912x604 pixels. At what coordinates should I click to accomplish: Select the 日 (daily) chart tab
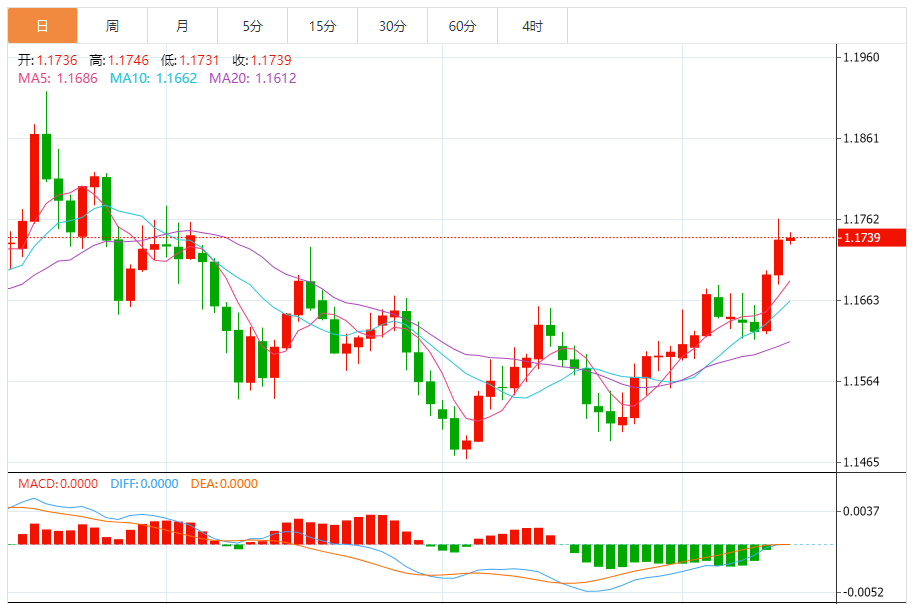[x=42, y=26]
